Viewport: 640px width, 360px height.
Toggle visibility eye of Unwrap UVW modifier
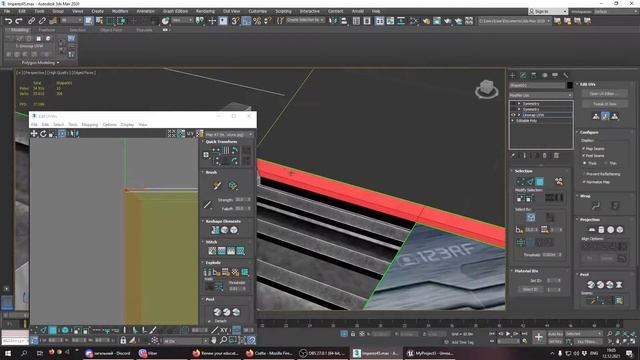[513, 115]
